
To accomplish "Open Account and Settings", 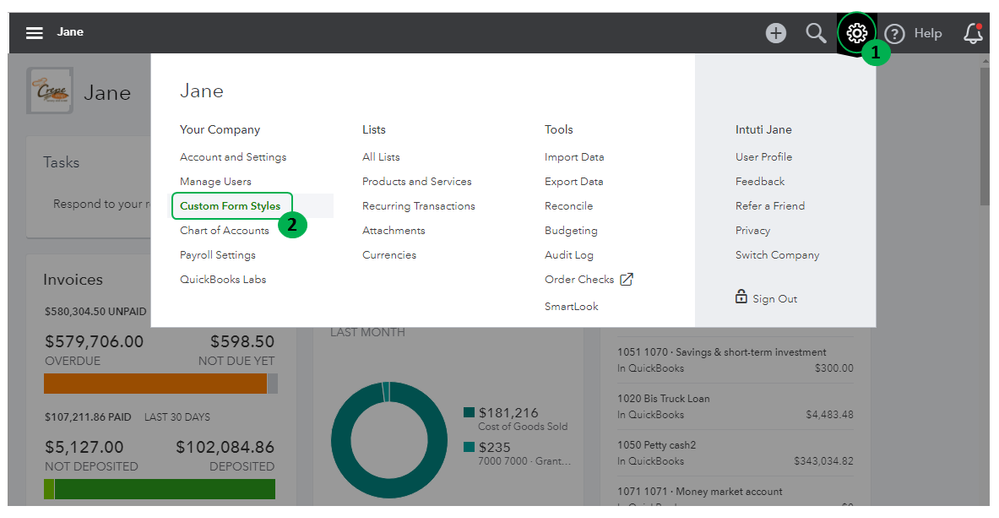I will pyautogui.click(x=233, y=157).
